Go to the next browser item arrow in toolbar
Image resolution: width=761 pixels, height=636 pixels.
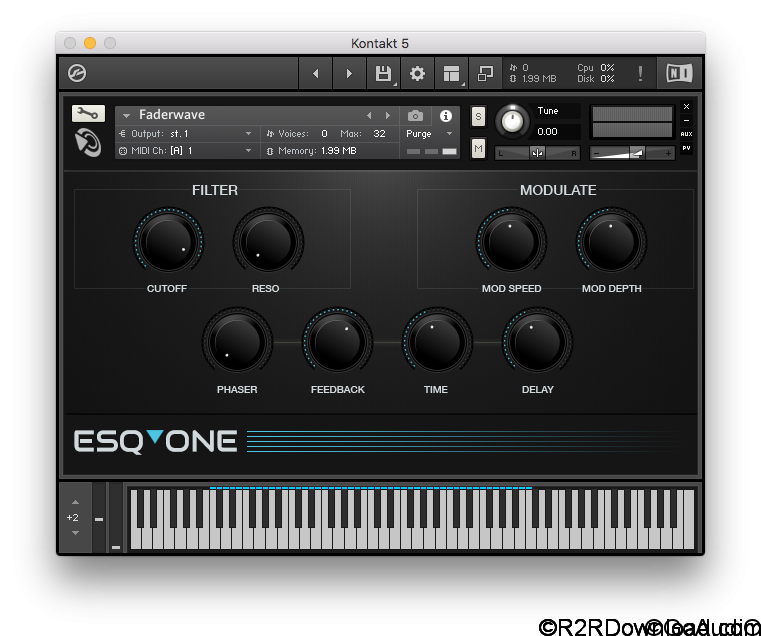coord(349,73)
